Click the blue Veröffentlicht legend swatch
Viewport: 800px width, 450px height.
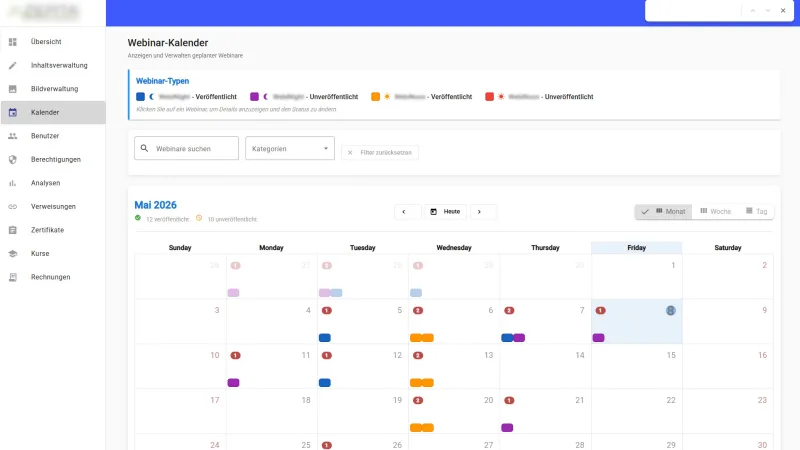(x=140, y=96)
